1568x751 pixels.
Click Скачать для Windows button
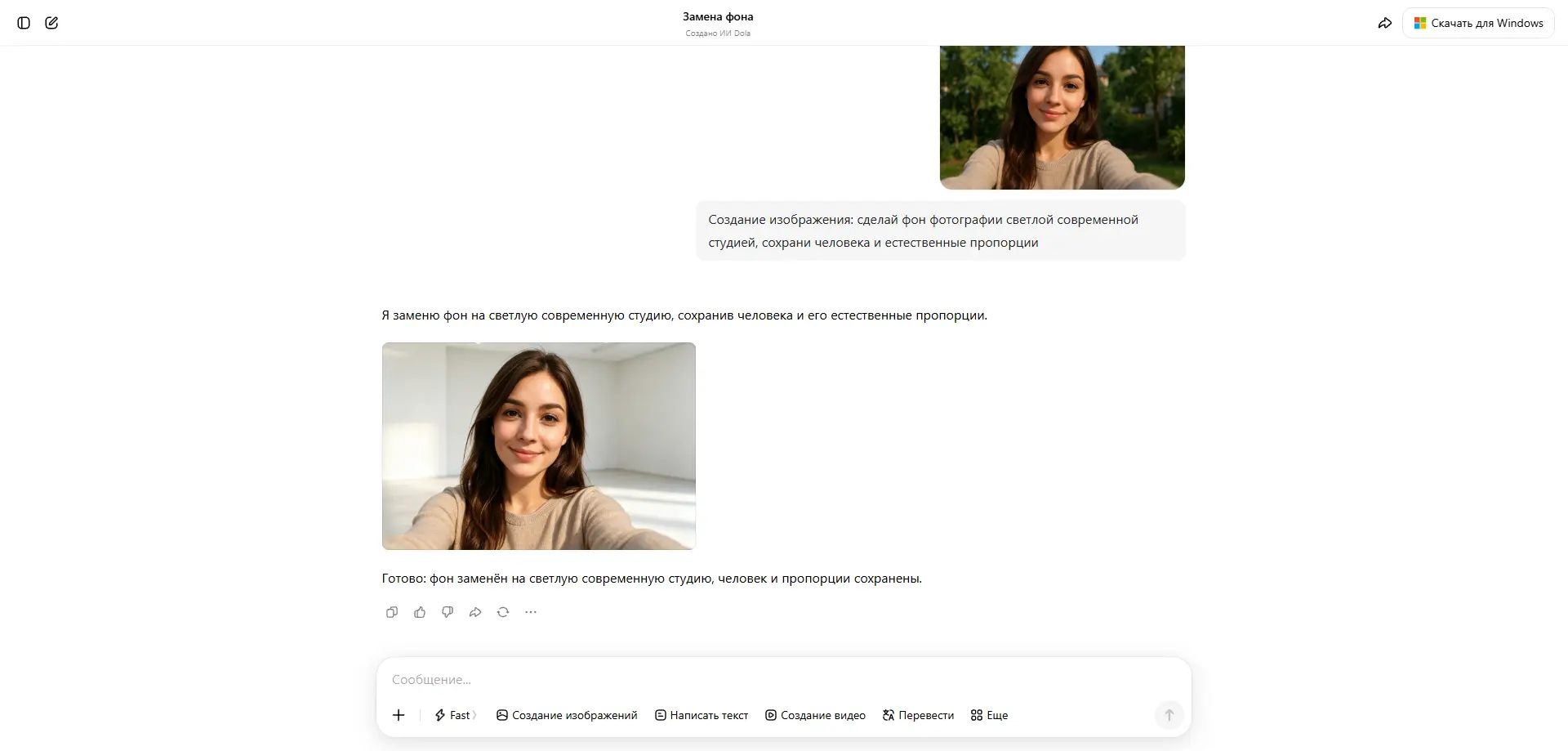[x=1478, y=23]
